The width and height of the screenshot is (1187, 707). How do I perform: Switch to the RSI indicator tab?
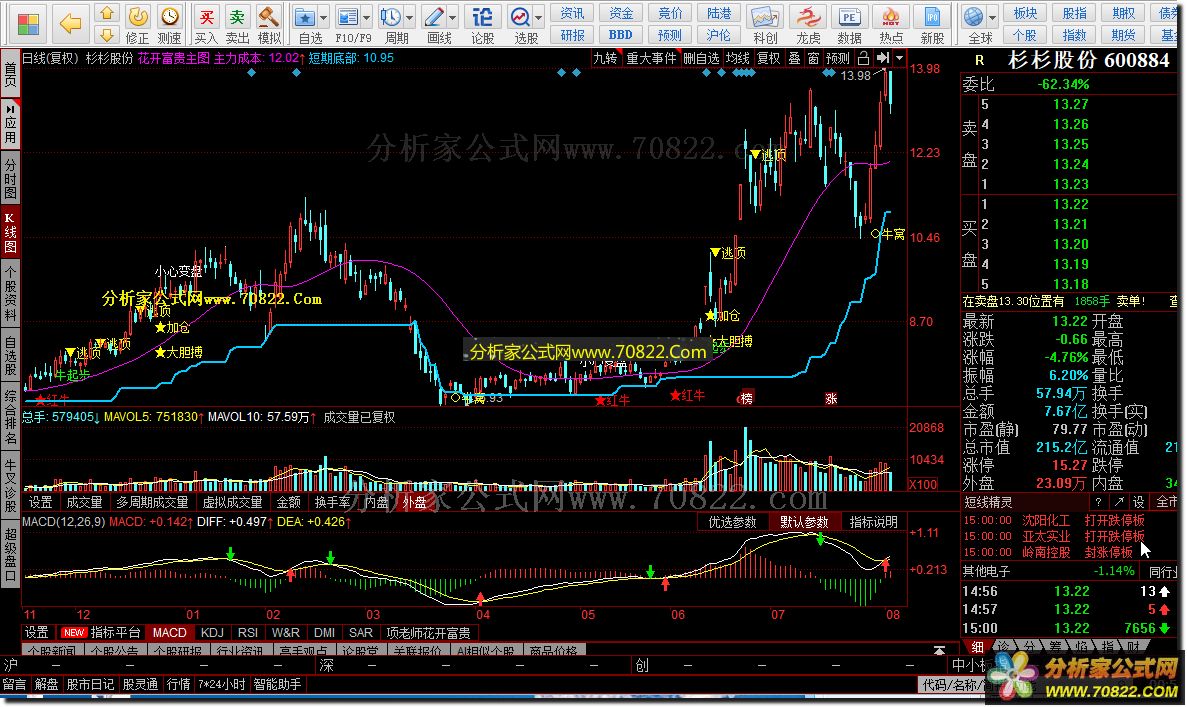click(248, 633)
